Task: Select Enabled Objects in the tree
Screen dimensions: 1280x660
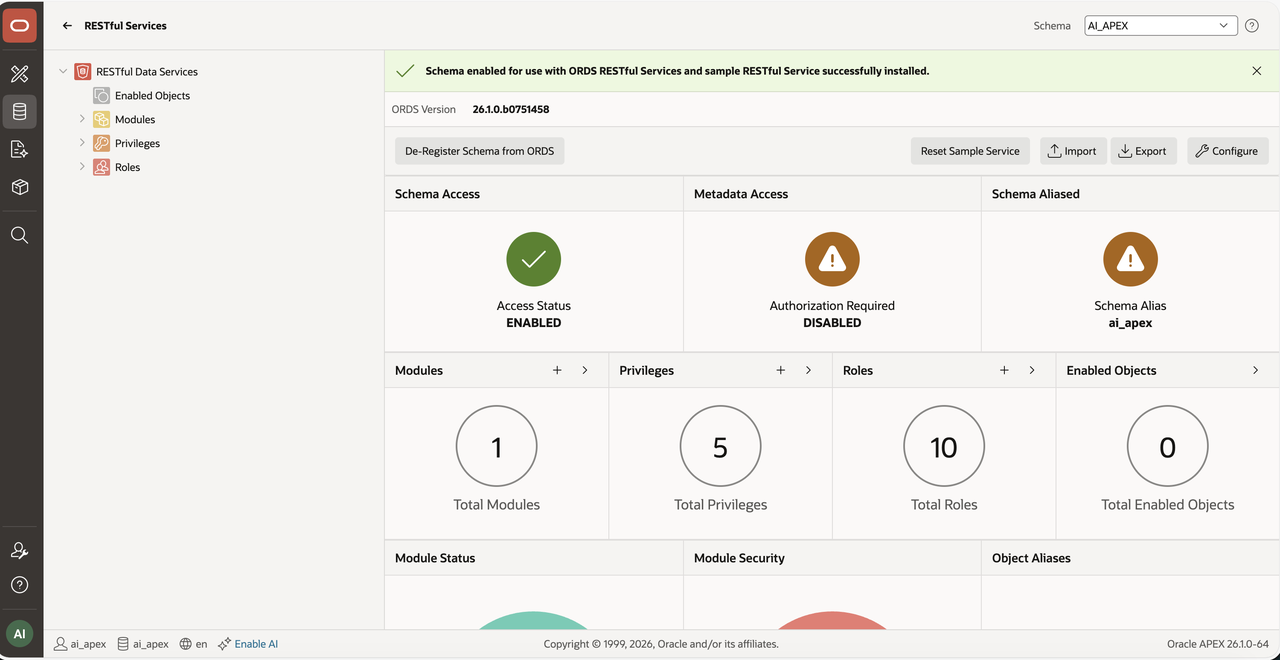Action: coord(152,96)
